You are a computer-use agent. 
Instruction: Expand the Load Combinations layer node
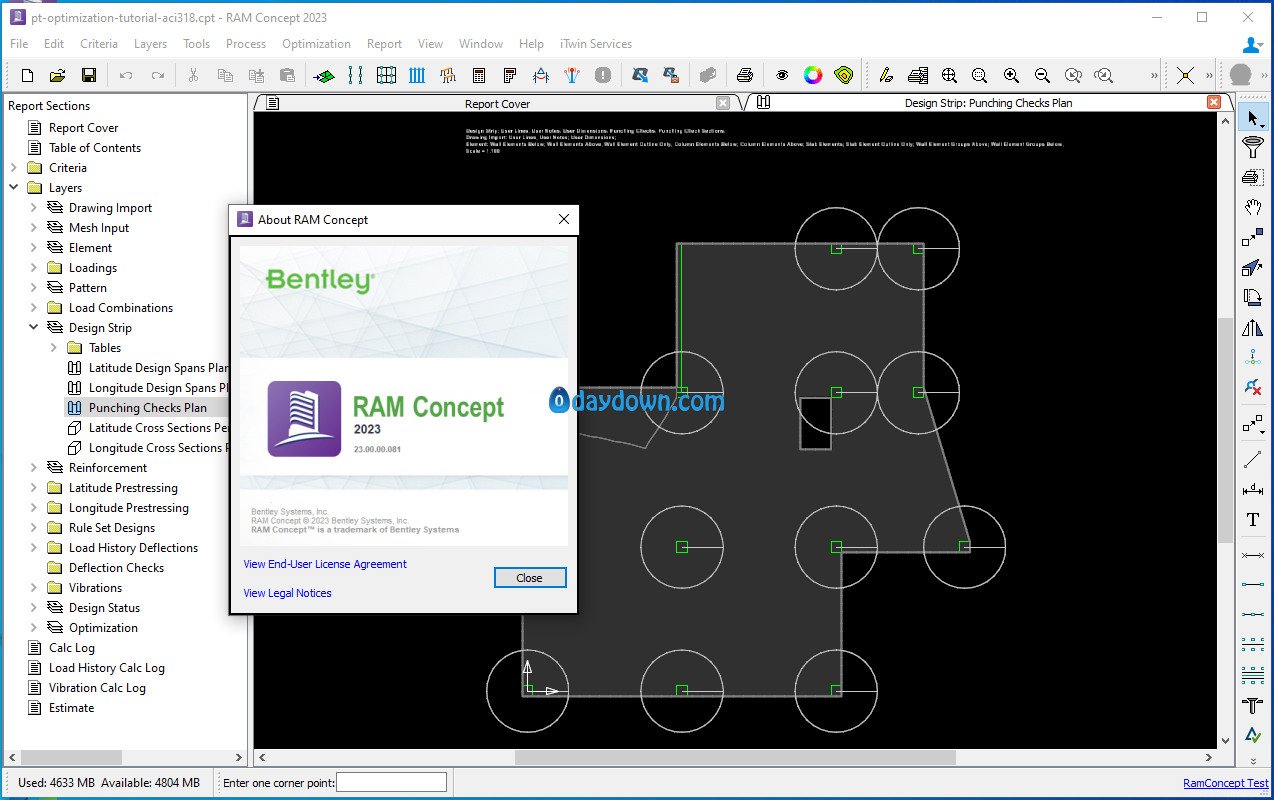click(34, 308)
